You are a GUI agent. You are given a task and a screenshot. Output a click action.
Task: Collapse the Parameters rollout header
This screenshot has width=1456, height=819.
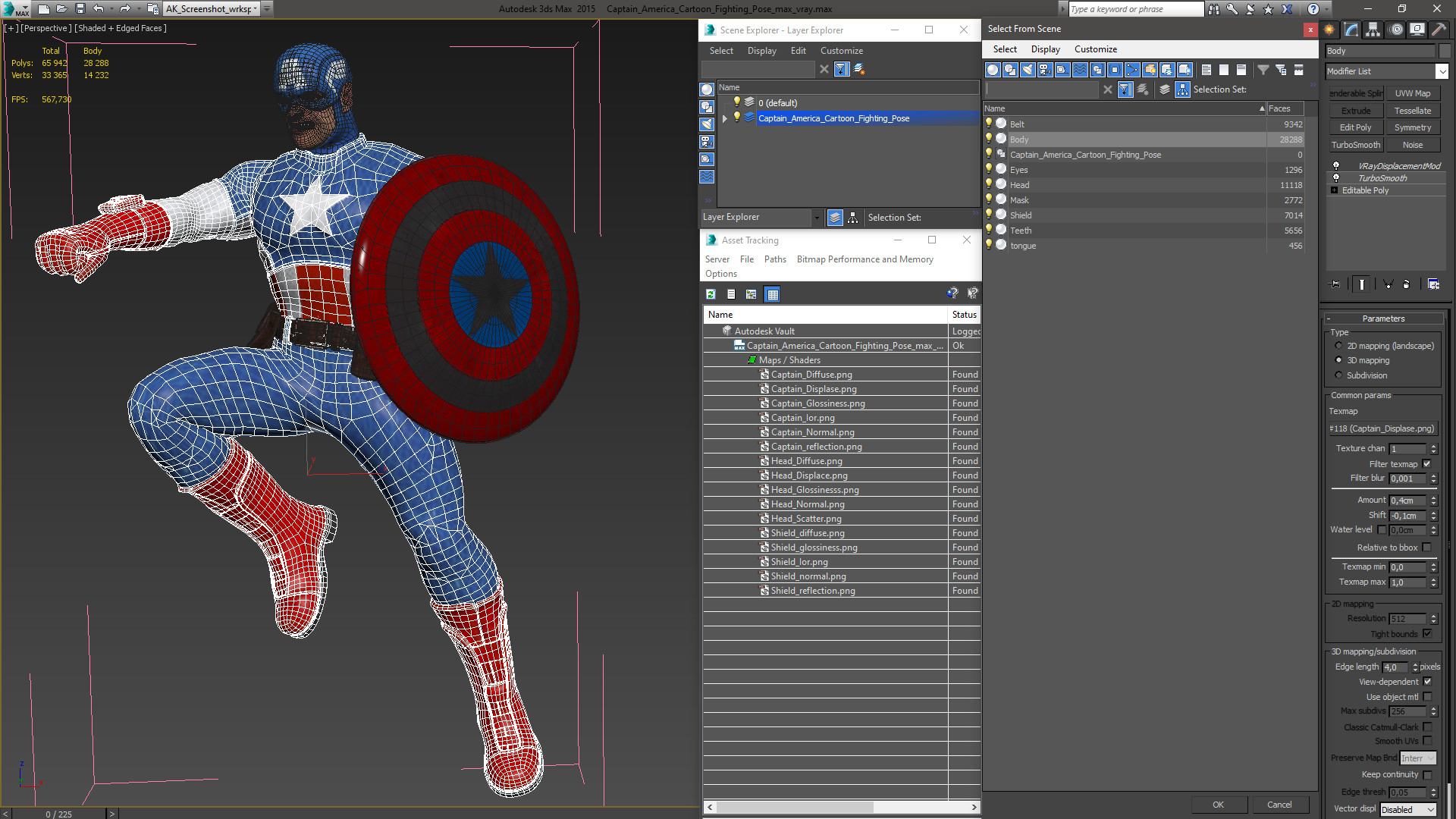point(1383,318)
